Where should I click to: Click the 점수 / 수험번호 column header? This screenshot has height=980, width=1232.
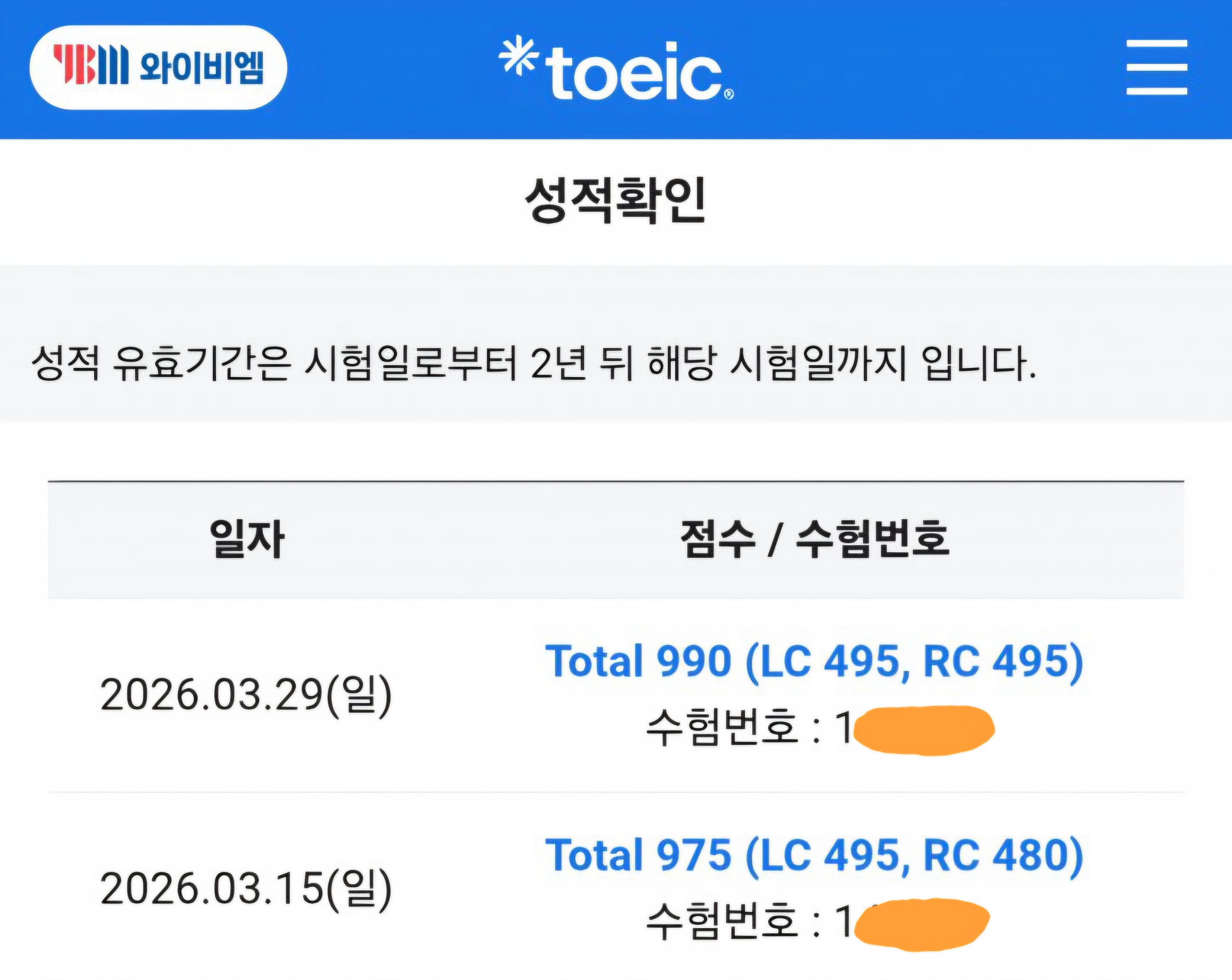pyautogui.click(x=814, y=539)
